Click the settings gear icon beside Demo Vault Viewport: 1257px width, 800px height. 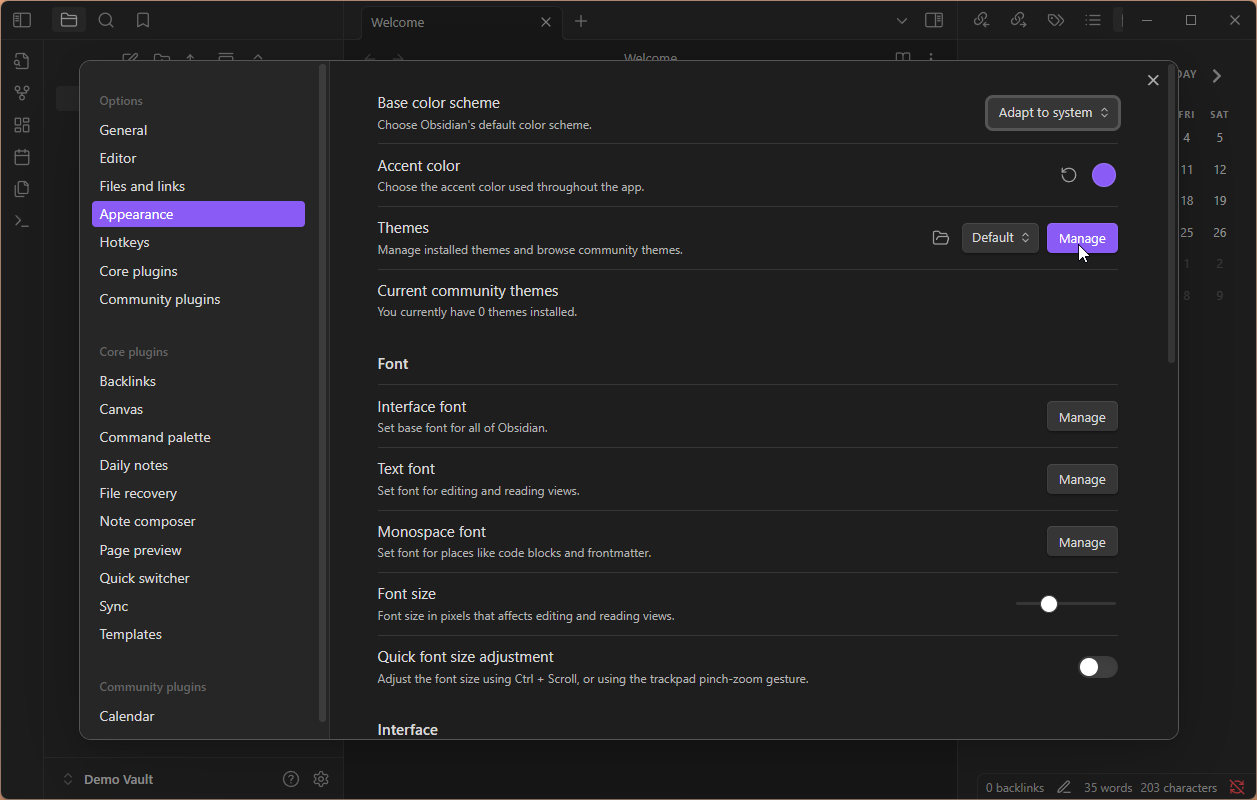(321, 779)
